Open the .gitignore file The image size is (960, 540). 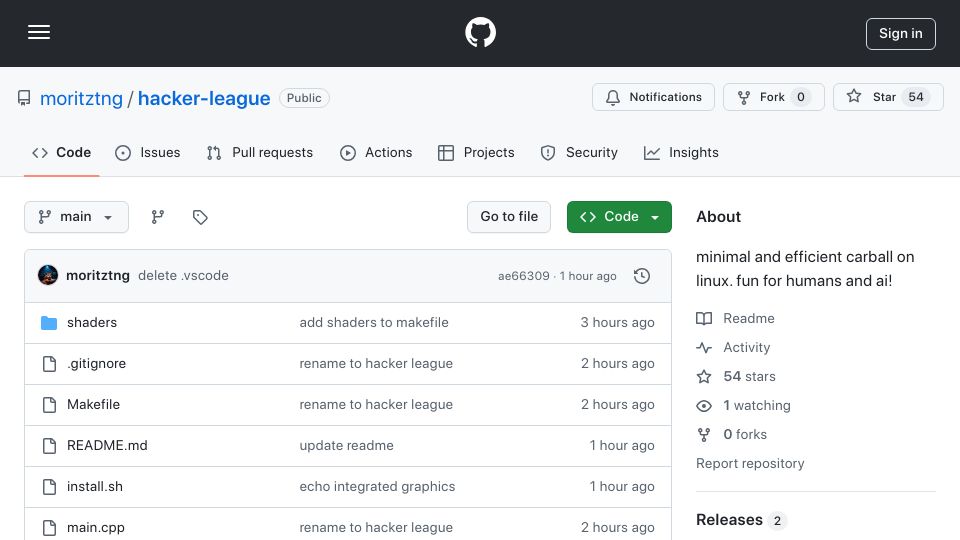pyautogui.click(x=96, y=364)
